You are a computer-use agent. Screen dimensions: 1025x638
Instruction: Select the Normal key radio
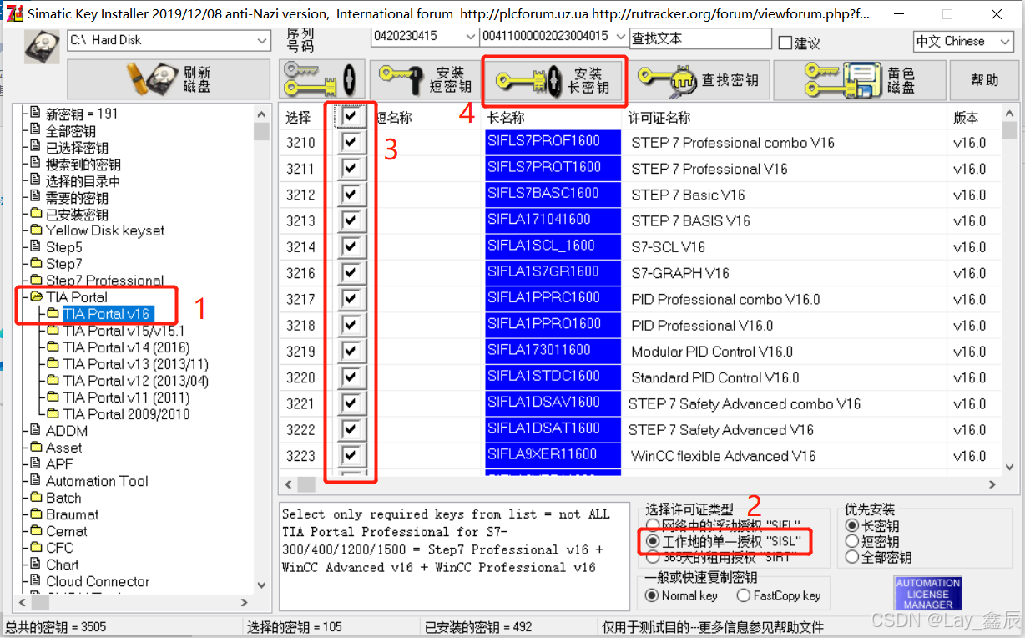click(x=651, y=596)
